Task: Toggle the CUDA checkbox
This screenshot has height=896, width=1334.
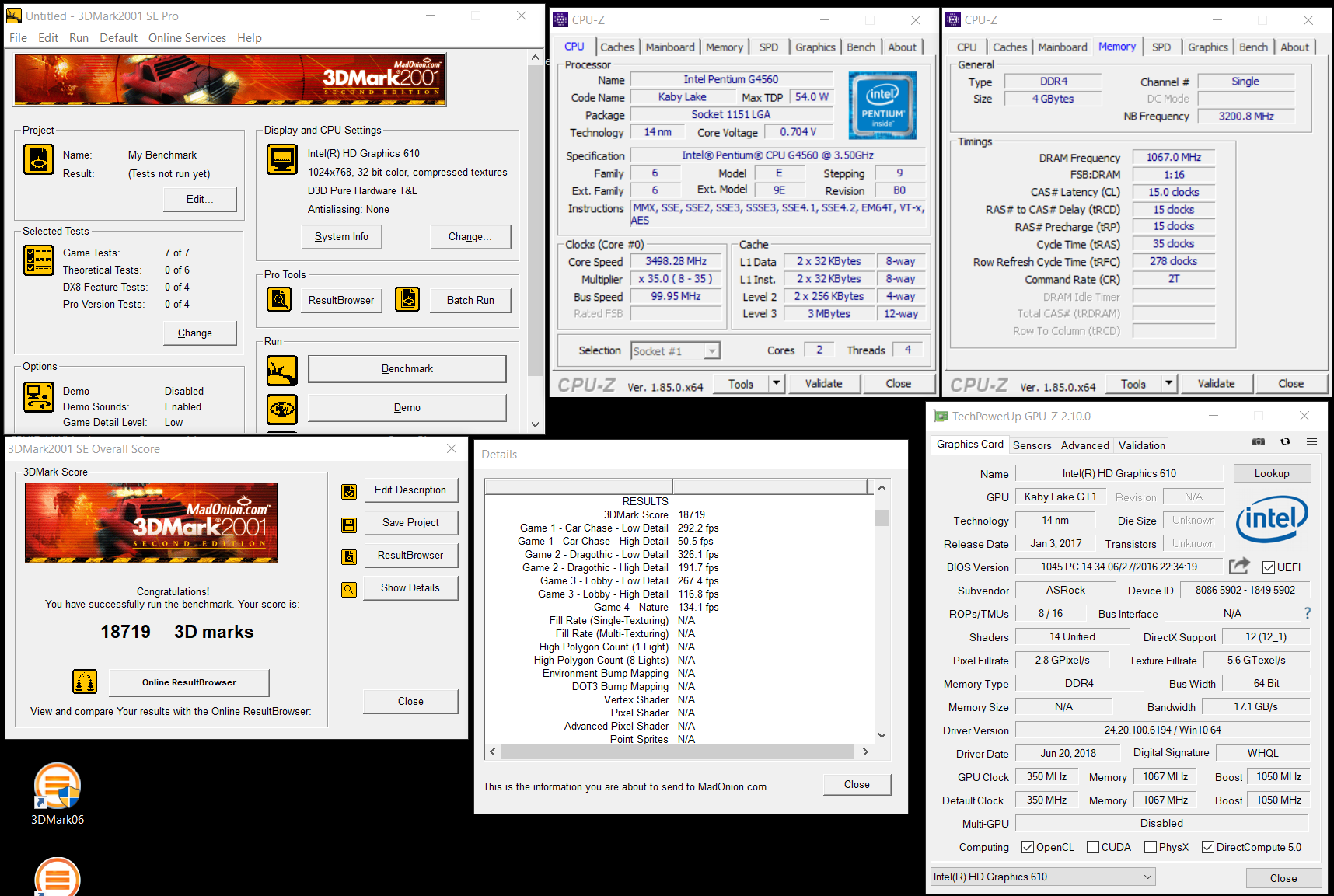Action: click(1093, 847)
